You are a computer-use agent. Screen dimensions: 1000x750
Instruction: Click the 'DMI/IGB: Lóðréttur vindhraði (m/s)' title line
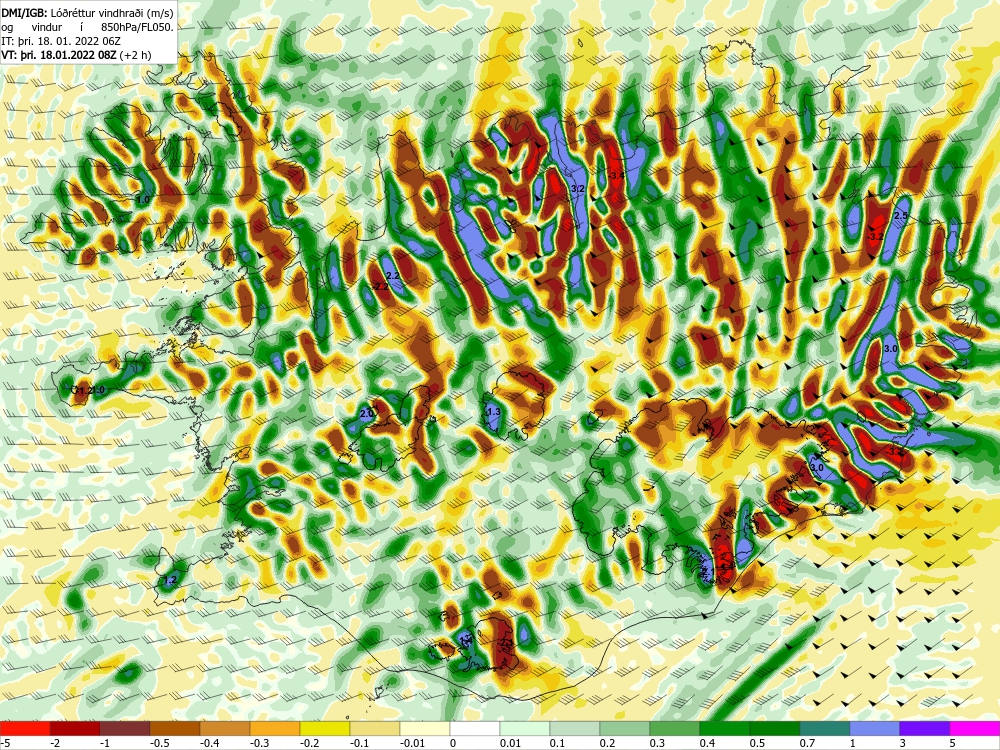coord(87,12)
